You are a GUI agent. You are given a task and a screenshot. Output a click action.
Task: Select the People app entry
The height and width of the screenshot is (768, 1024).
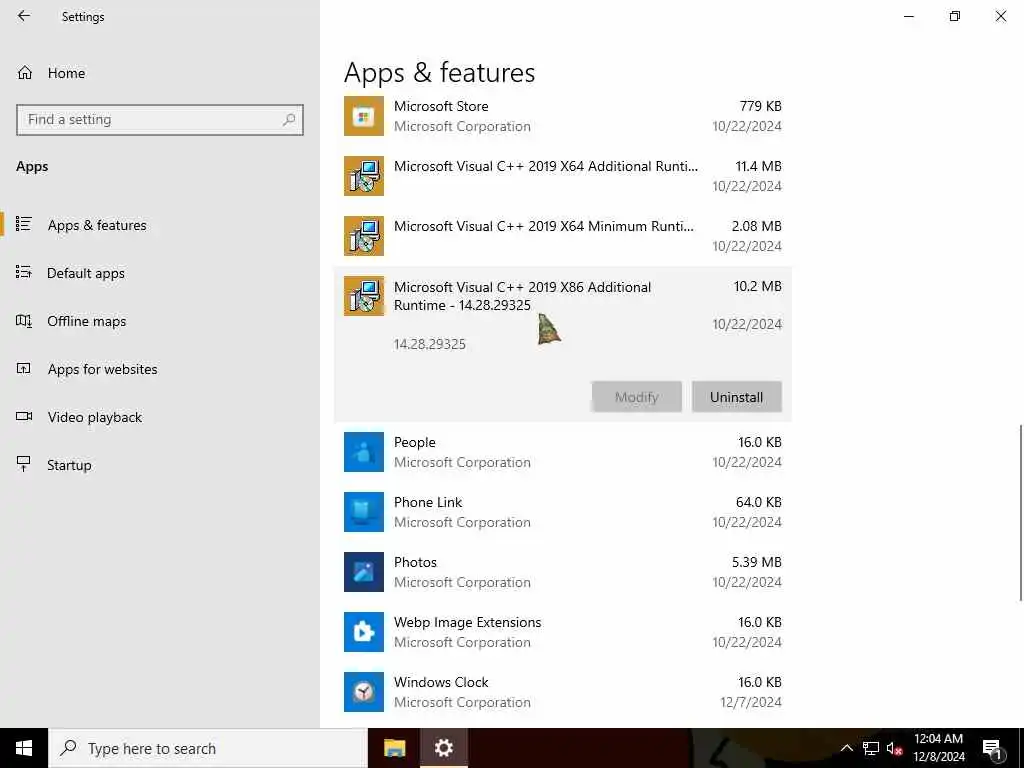click(563, 452)
